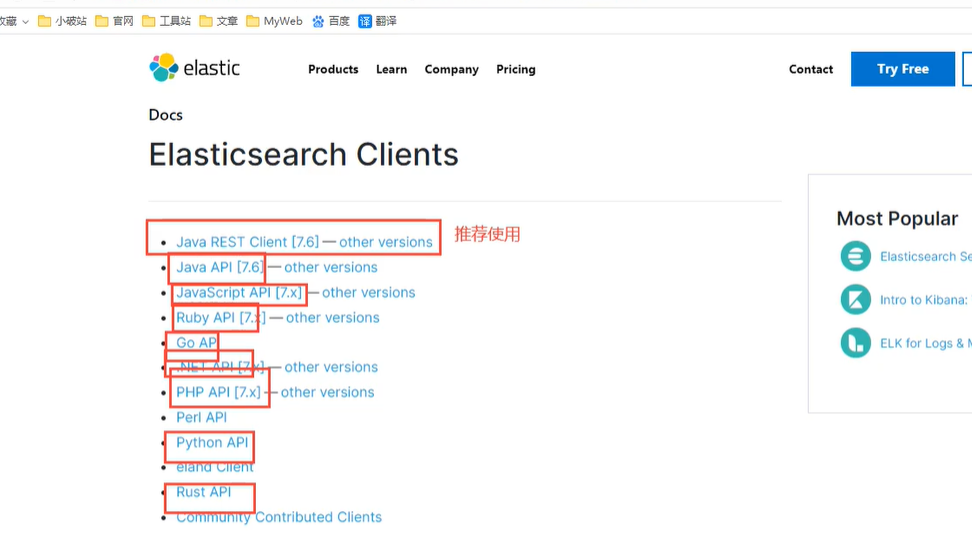Open the Java API [7.6] link
This screenshot has width=972, height=533.
[220, 267]
